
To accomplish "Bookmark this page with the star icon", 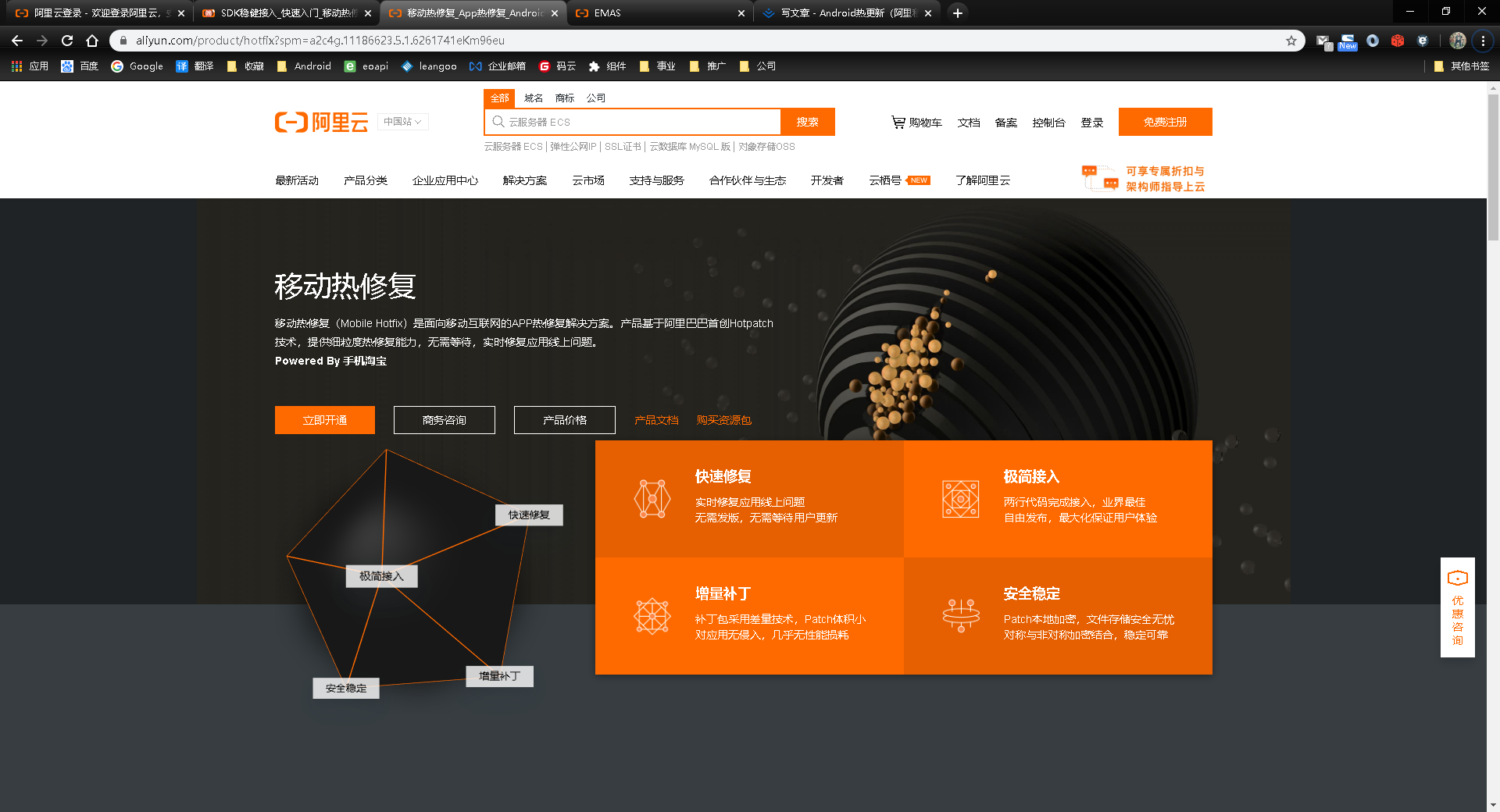I will click(1291, 41).
